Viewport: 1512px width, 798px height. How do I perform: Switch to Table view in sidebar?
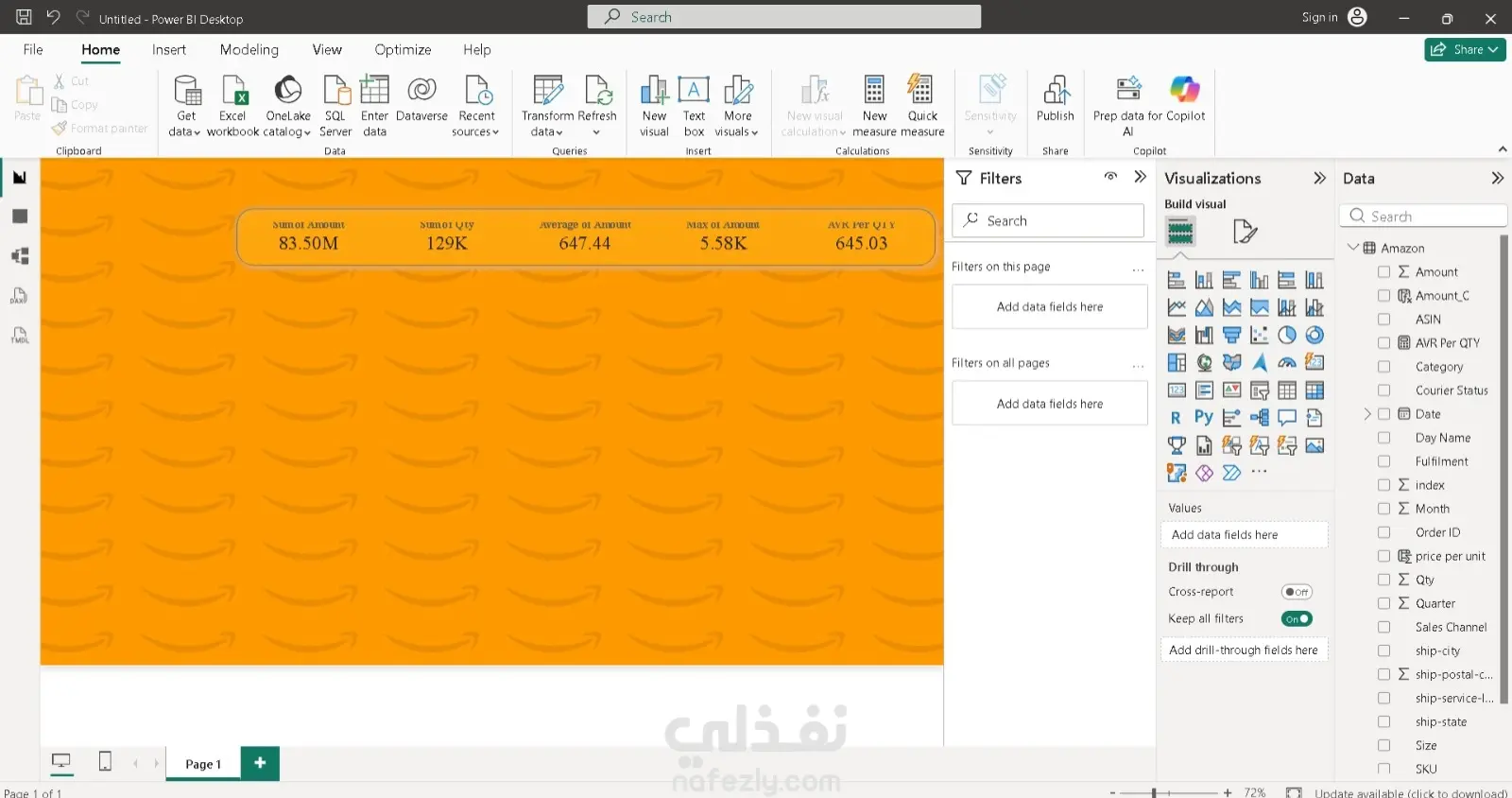pyautogui.click(x=20, y=217)
